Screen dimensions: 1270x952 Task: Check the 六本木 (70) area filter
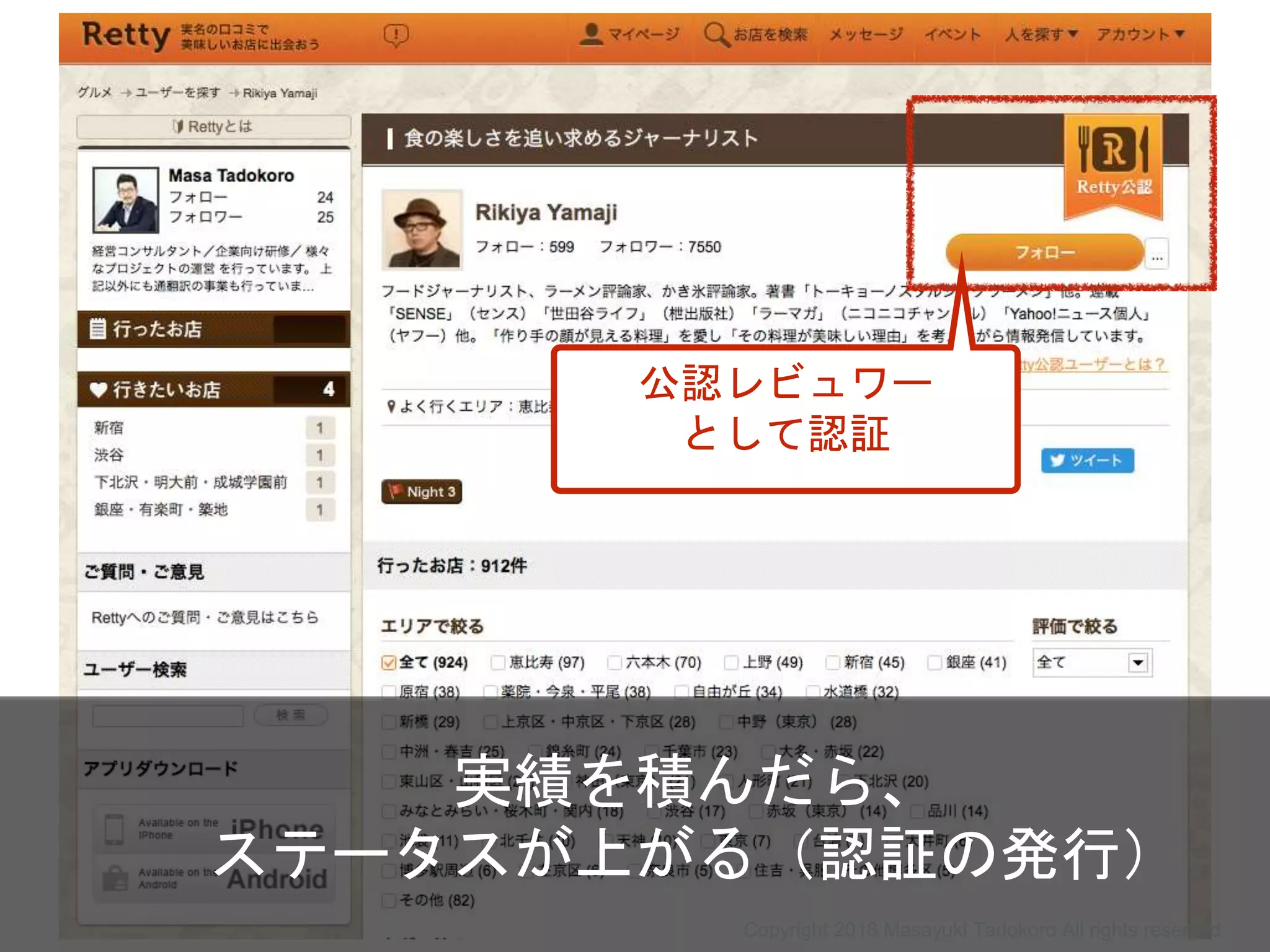(x=614, y=663)
